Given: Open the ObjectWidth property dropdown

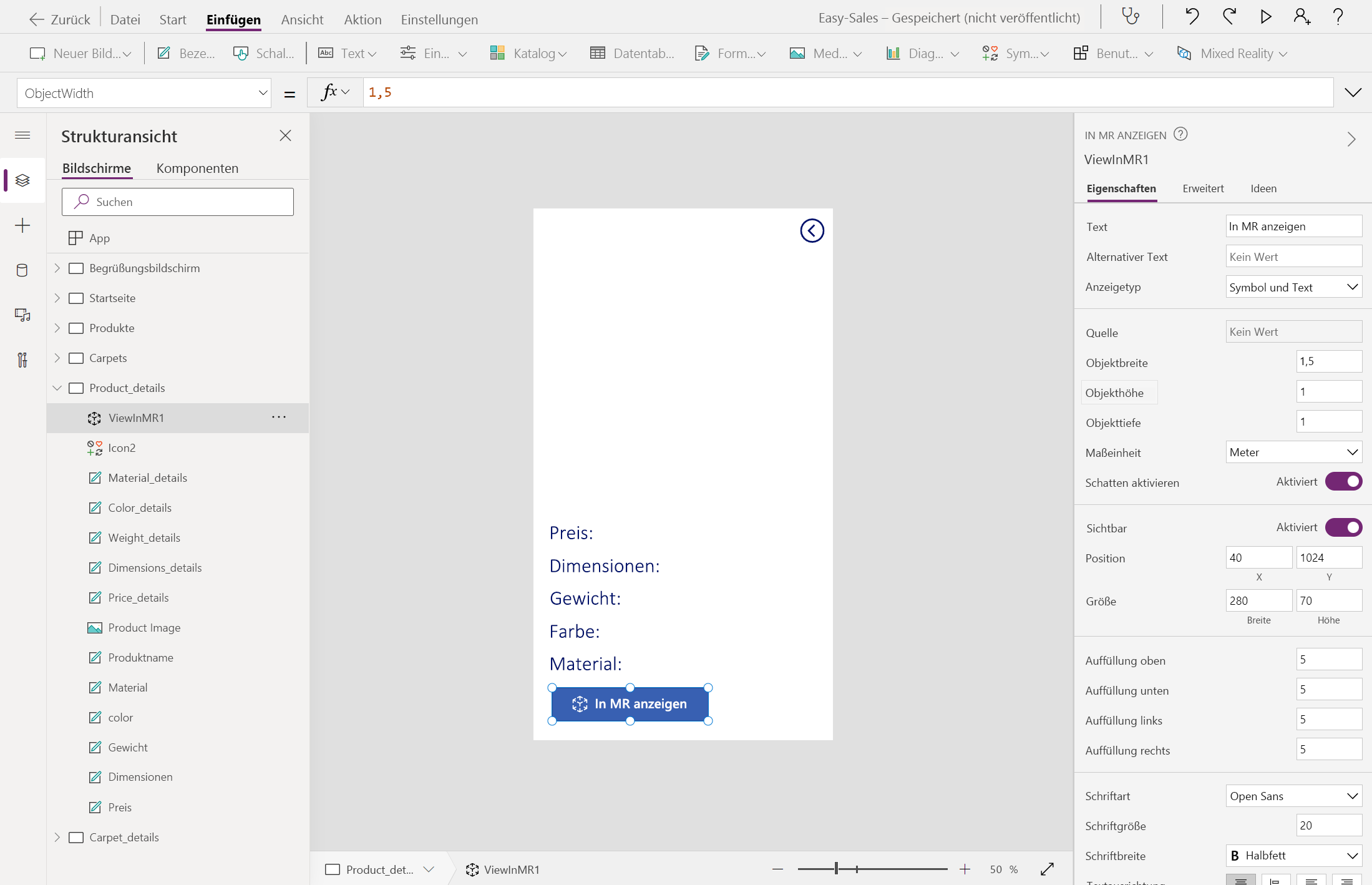Looking at the screenshot, I should click(144, 93).
